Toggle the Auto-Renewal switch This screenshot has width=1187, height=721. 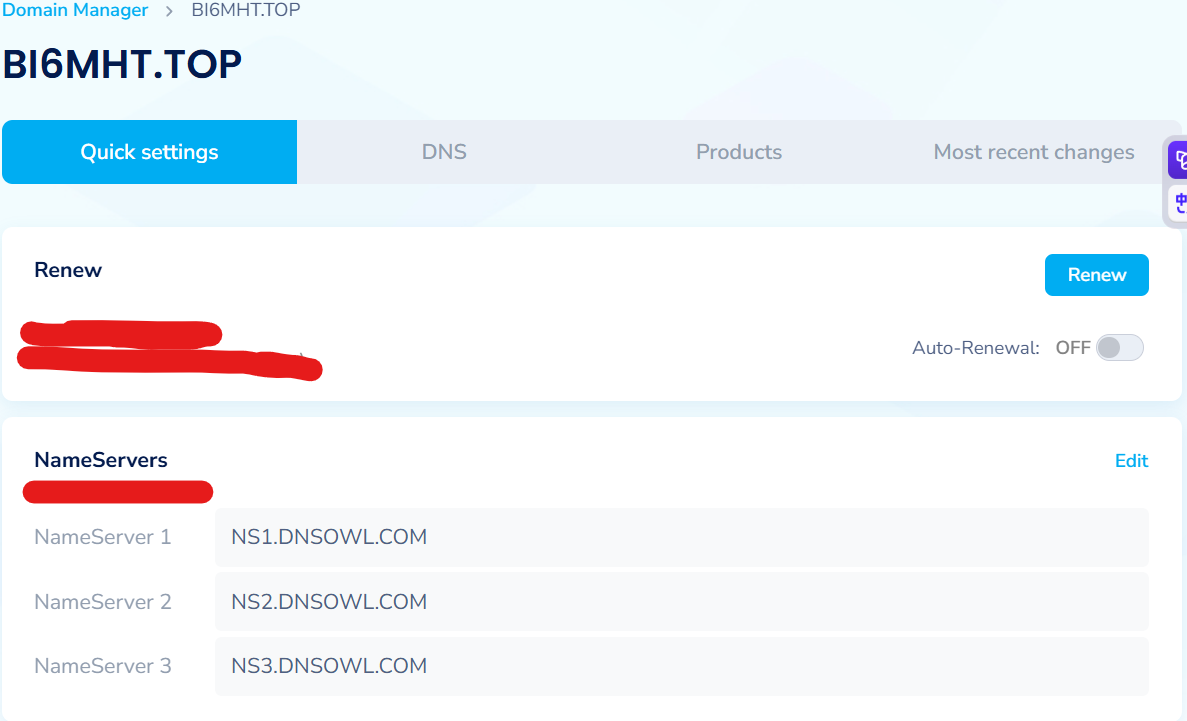click(1119, 348)
